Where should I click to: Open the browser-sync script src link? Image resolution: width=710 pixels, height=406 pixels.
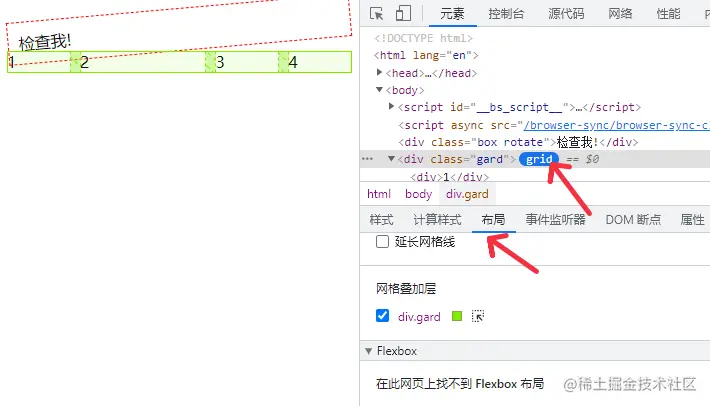pos(616,125)
